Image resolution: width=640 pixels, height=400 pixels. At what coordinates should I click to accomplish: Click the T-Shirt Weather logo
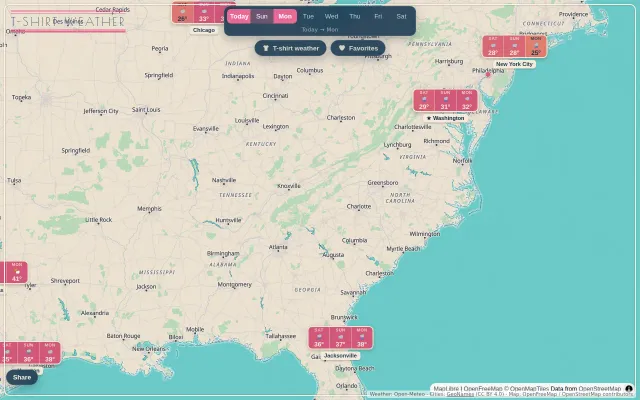click(68, 21)
